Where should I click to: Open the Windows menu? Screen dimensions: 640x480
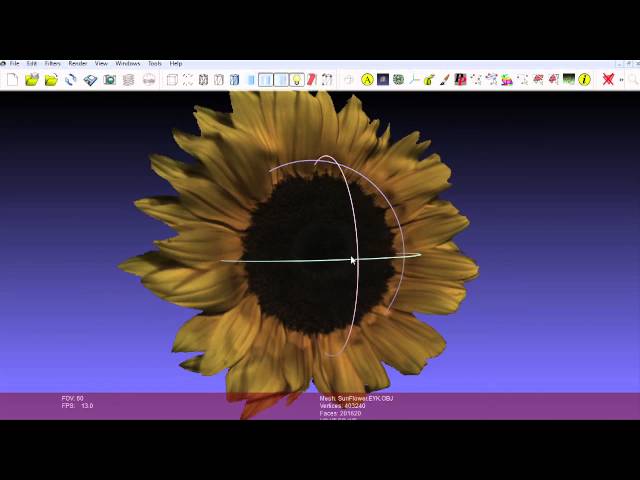[x=128, y=64]
